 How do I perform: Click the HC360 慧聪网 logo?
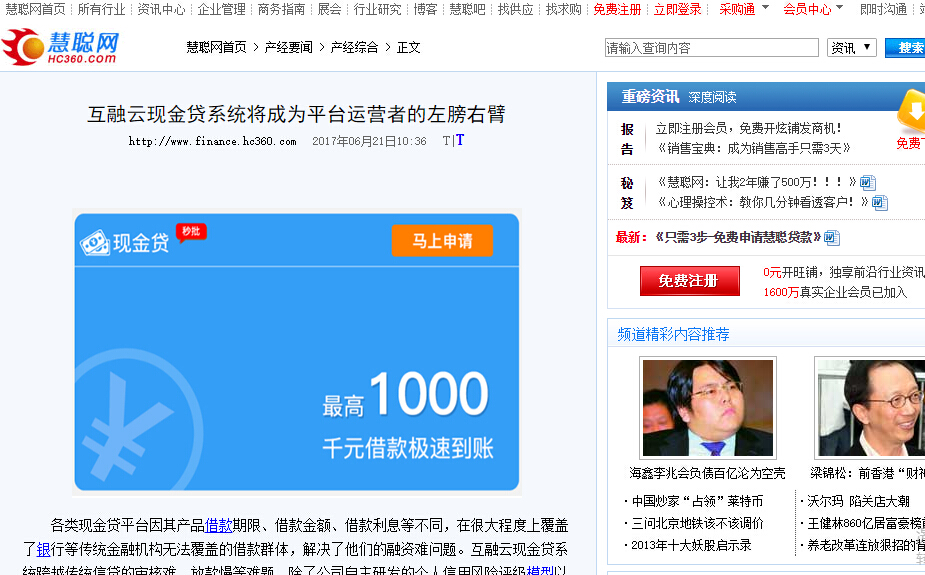(x=60, y=47)
